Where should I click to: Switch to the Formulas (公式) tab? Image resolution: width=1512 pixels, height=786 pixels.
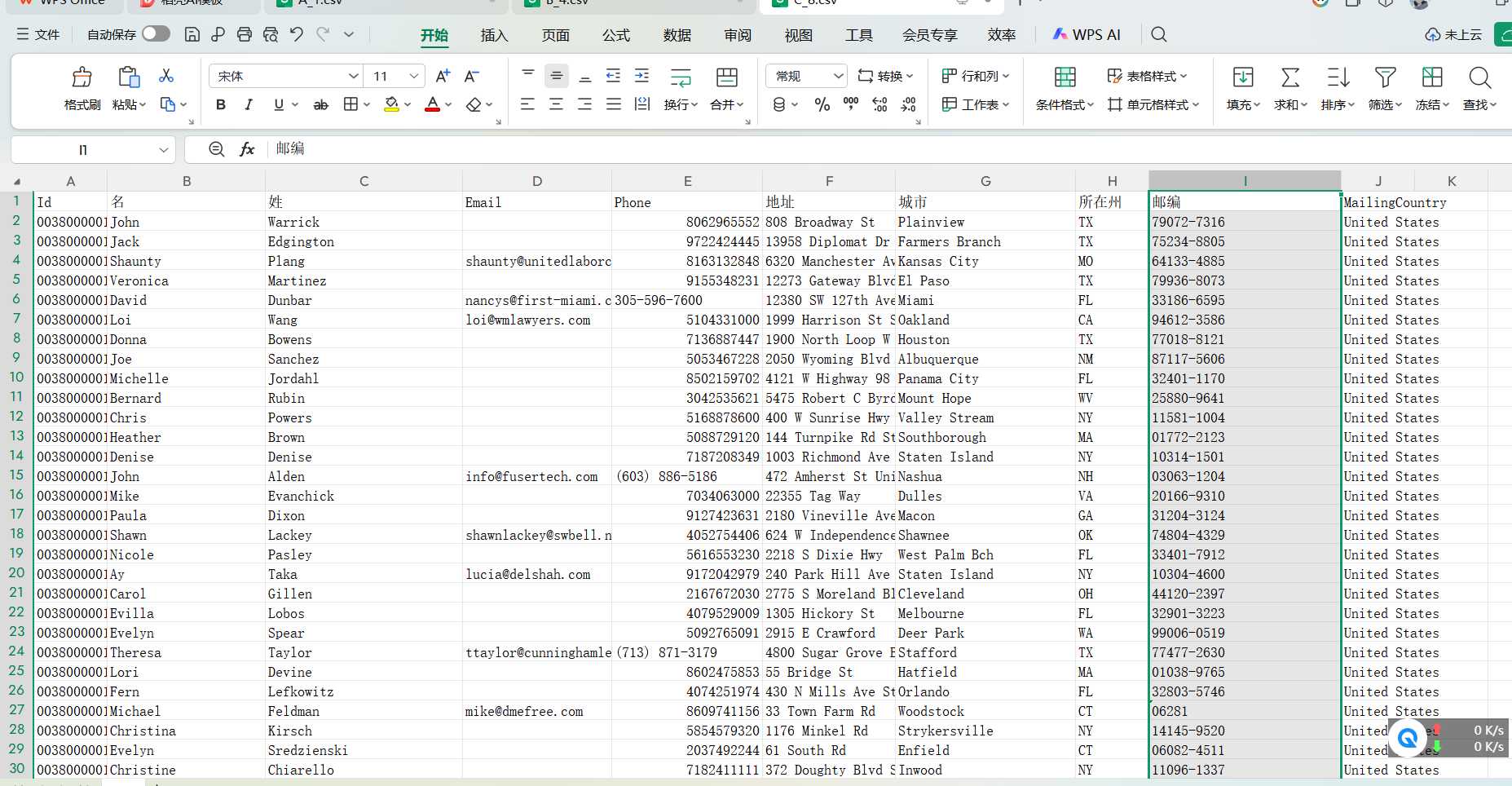616,35
